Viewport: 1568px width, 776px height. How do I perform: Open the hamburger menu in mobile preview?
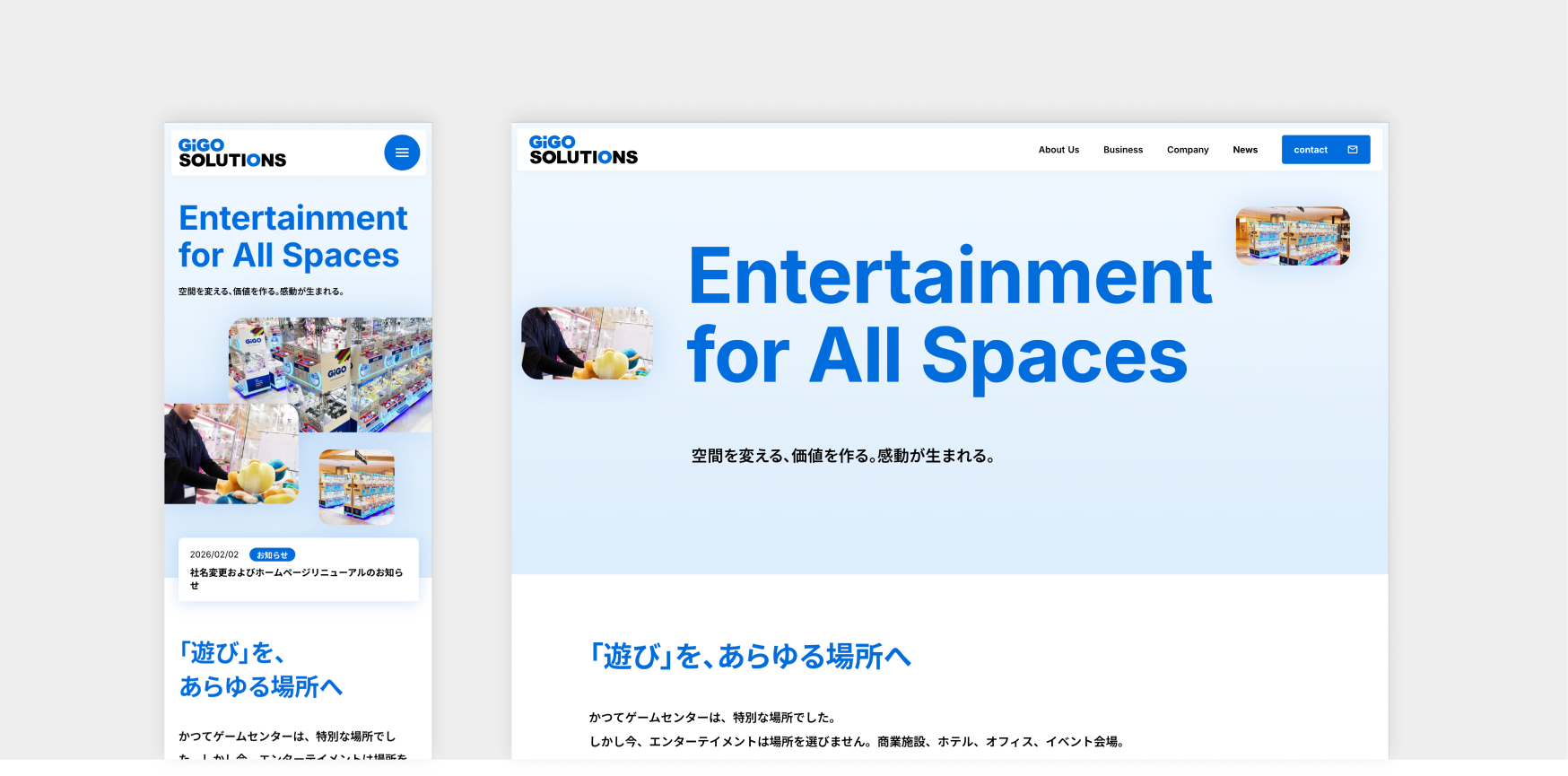402,153
